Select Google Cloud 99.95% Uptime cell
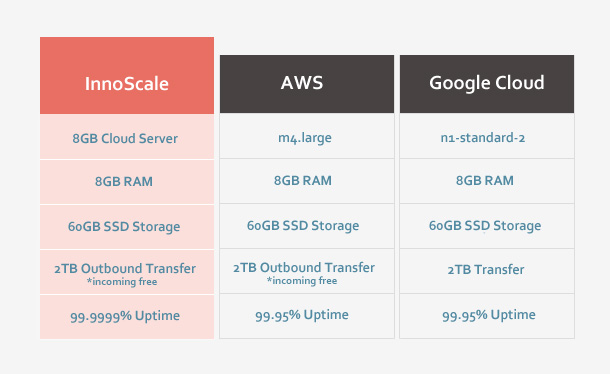 pyautogui.click(x=487, y=316)
